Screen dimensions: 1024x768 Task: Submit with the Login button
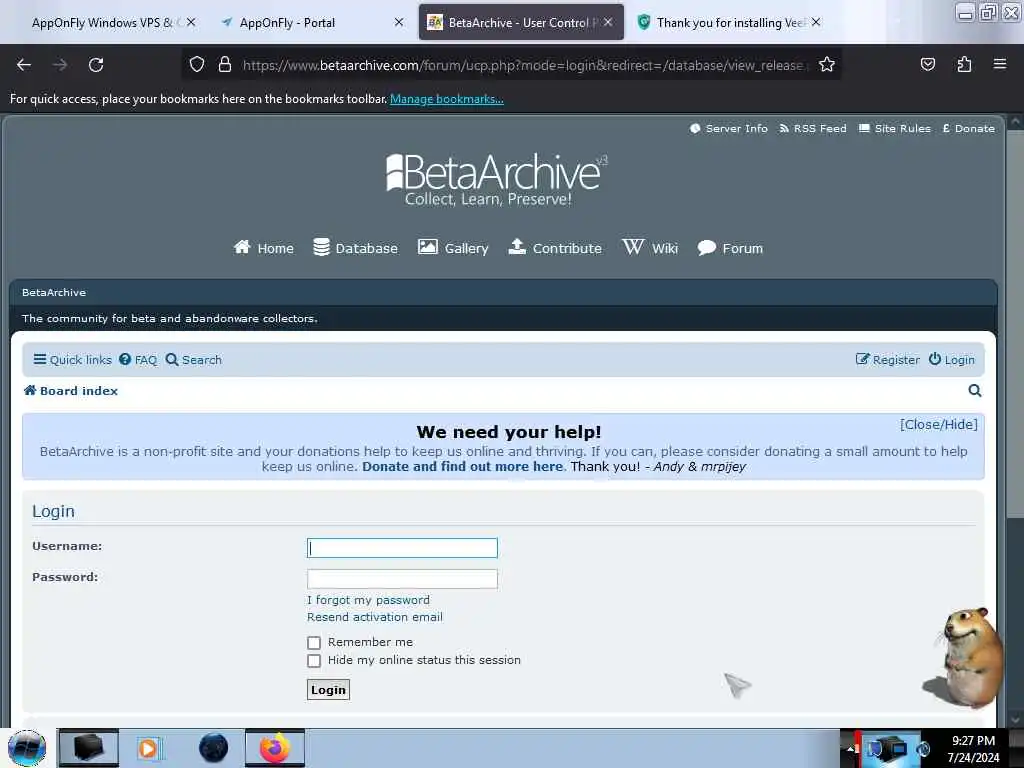(x=328, y=690)
